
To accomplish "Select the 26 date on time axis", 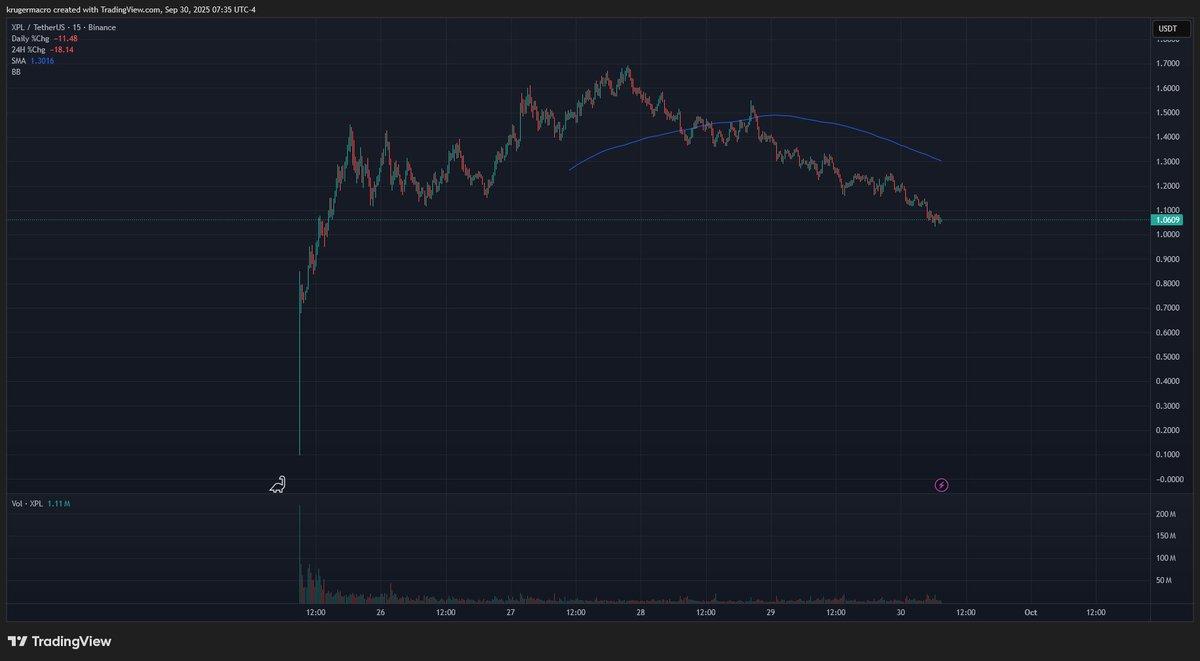I will tap(381, 612).
